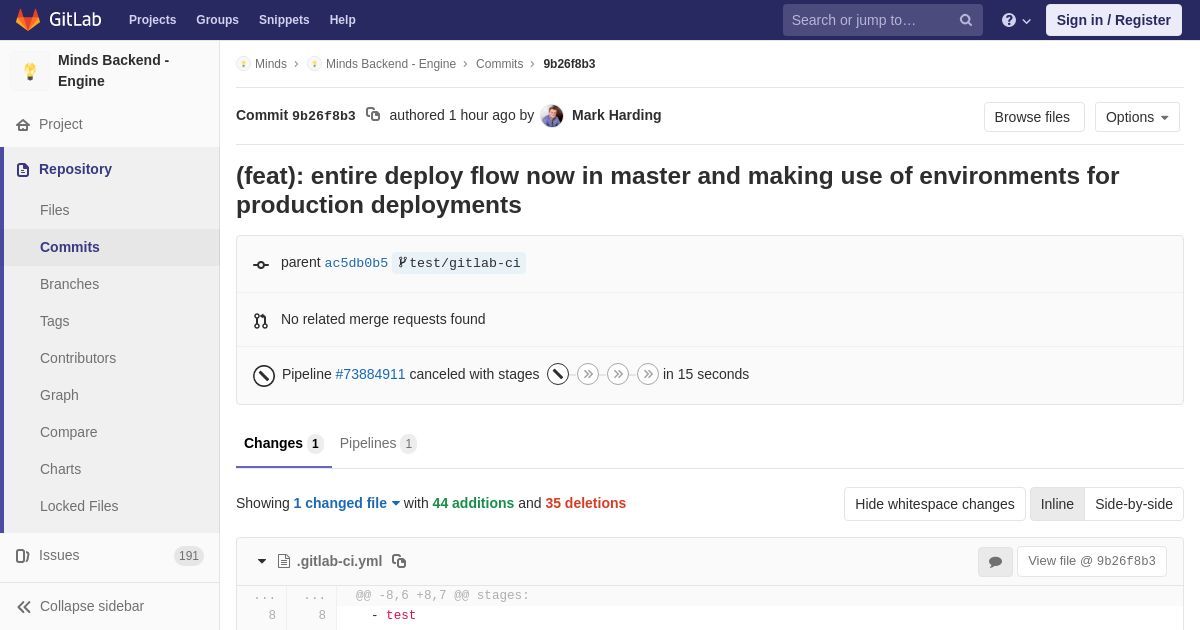This screenshot has width=1200, height=630.
Task: Click the .gitlab-ci.yml file document icon
Action: (284, 561)
